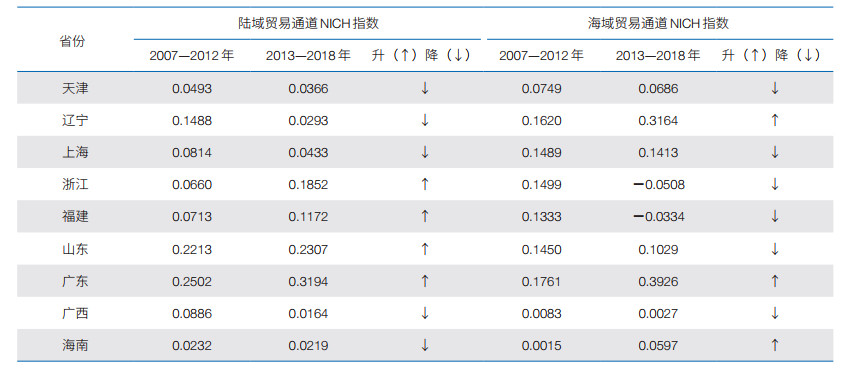Choose 0.0713 in the 福建 row
This screenshot has height=370, width=855.
pyautogui.click(x=192, y=217)
